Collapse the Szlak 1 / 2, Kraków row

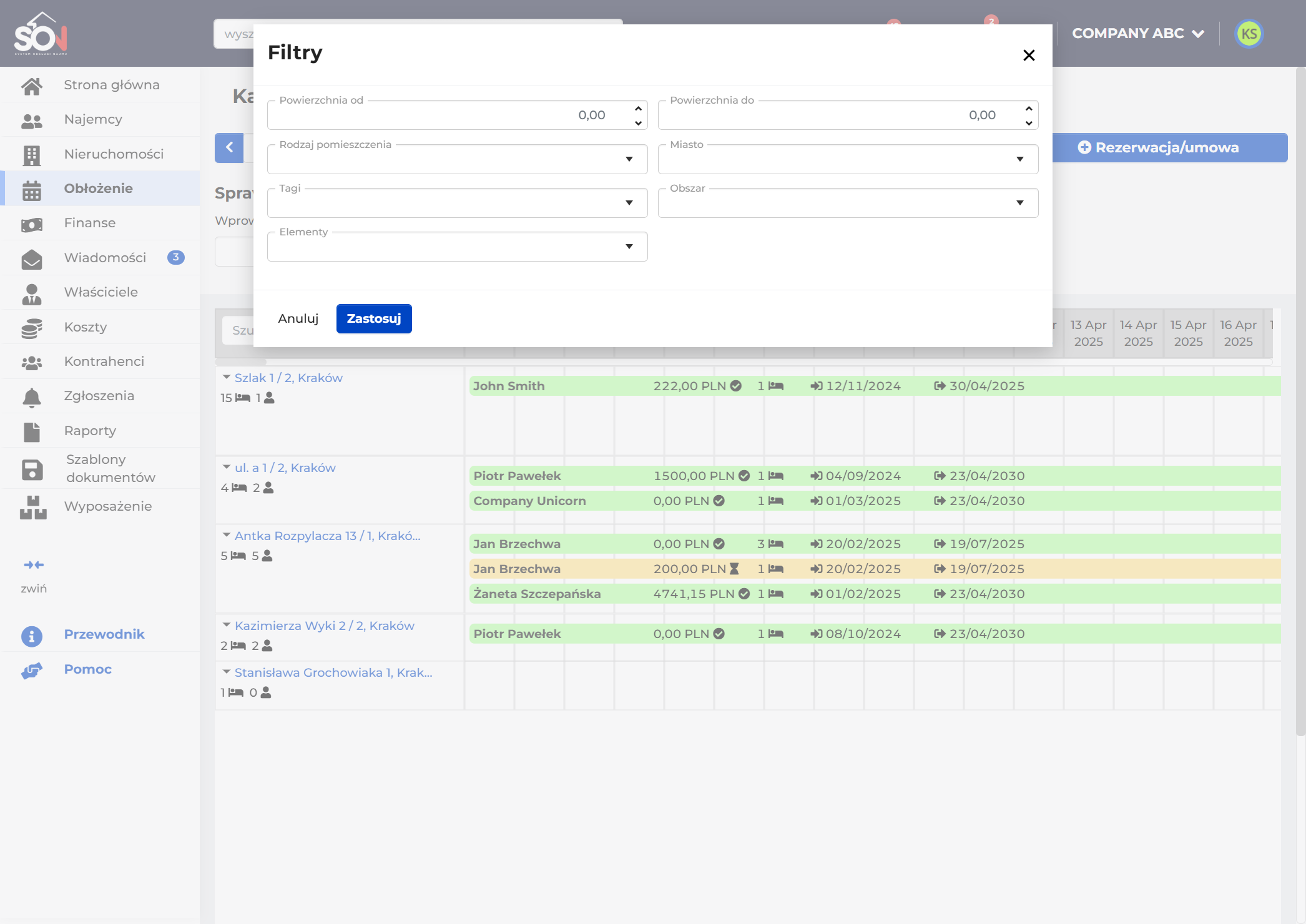[227, 377]
